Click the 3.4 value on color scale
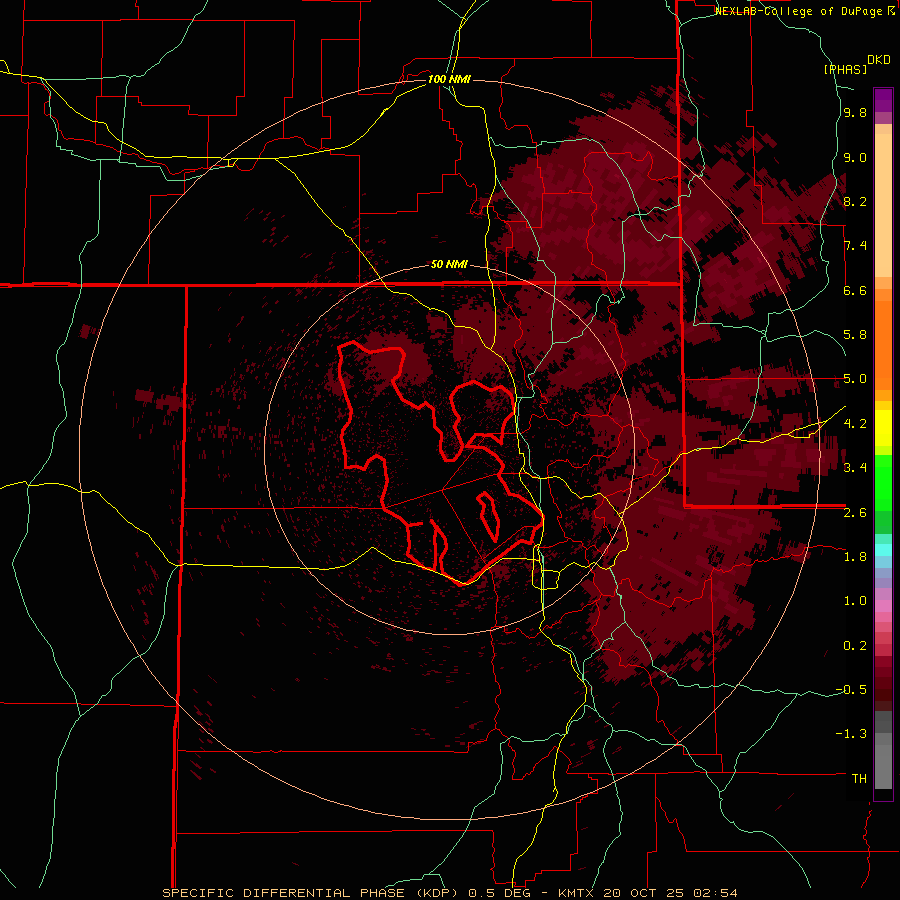 coord(855,467)
